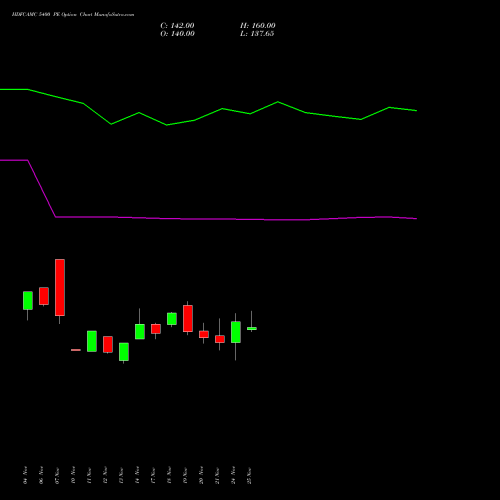The image size is (500, 500).
Task: Click the red candlestick for 17 Nov
Action: [x=156, y=329]
